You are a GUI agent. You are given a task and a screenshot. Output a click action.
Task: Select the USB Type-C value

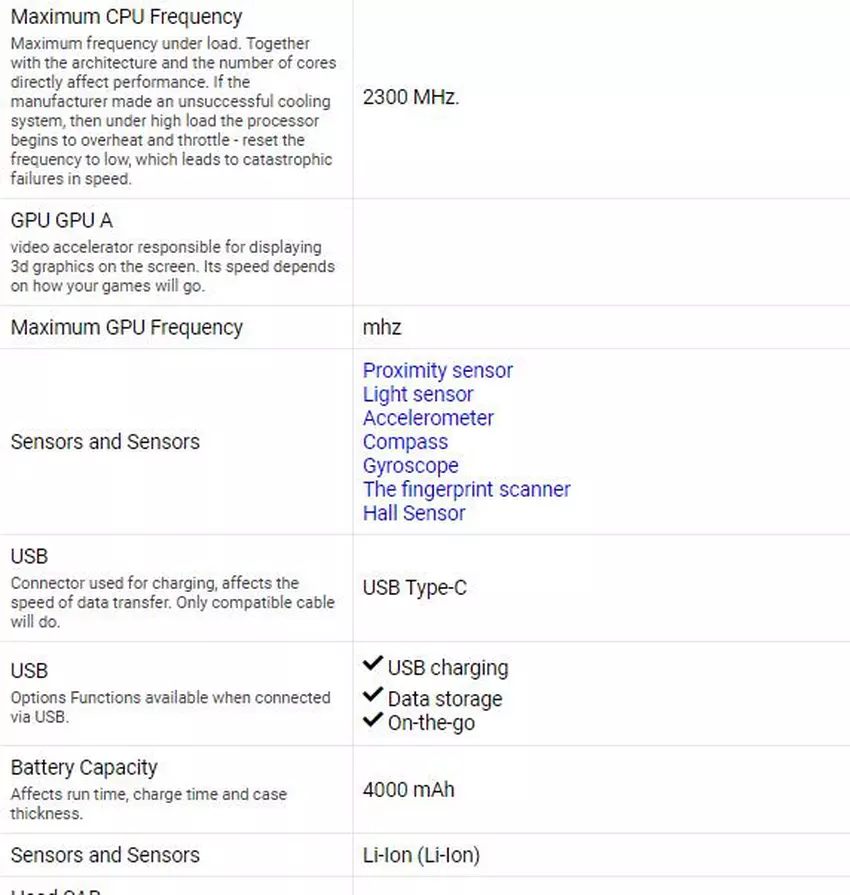[414, 588]
